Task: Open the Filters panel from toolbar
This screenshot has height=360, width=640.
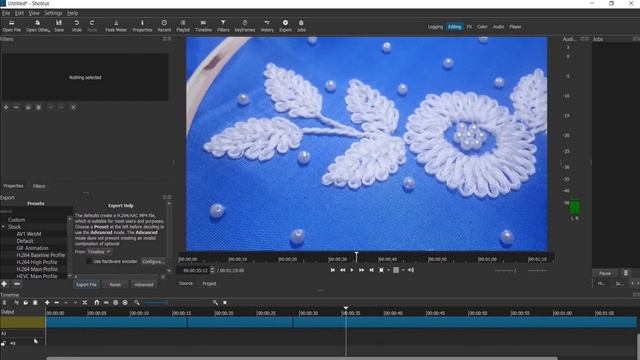Action: pyautogui.click(x=223, y=26)
